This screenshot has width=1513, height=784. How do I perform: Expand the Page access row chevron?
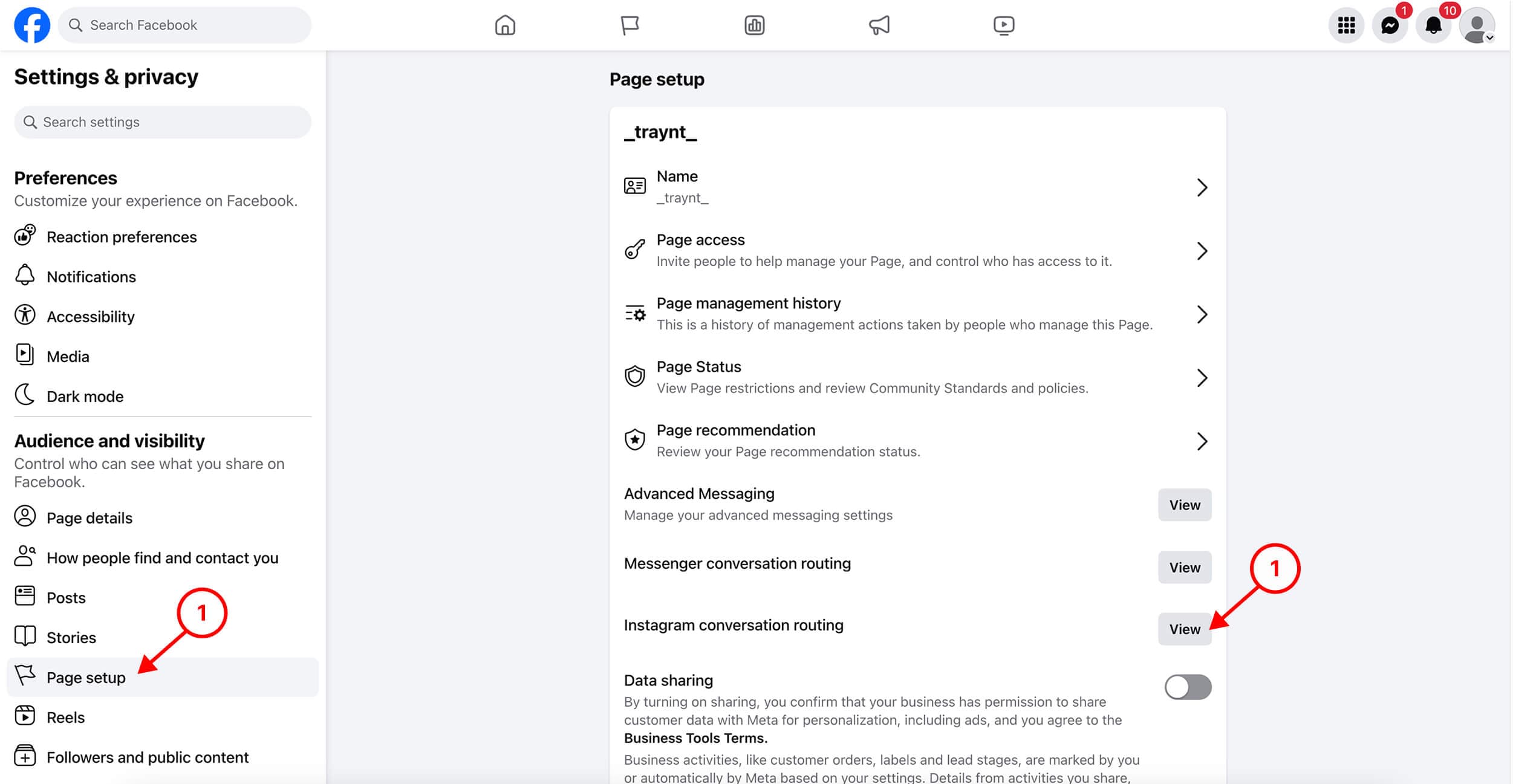click(x=1202, y=251)
